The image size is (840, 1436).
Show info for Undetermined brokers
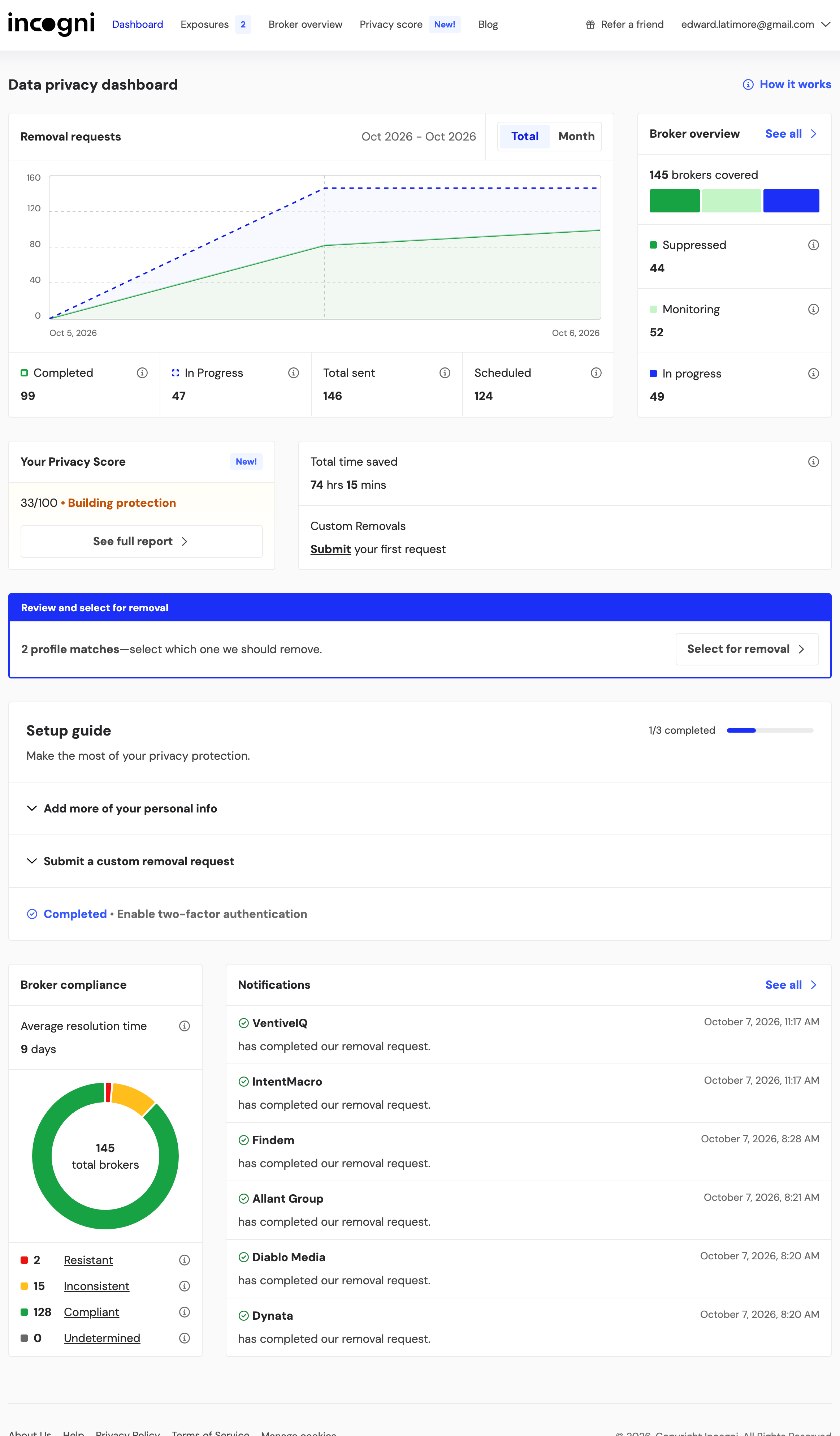click(185, 1338)
